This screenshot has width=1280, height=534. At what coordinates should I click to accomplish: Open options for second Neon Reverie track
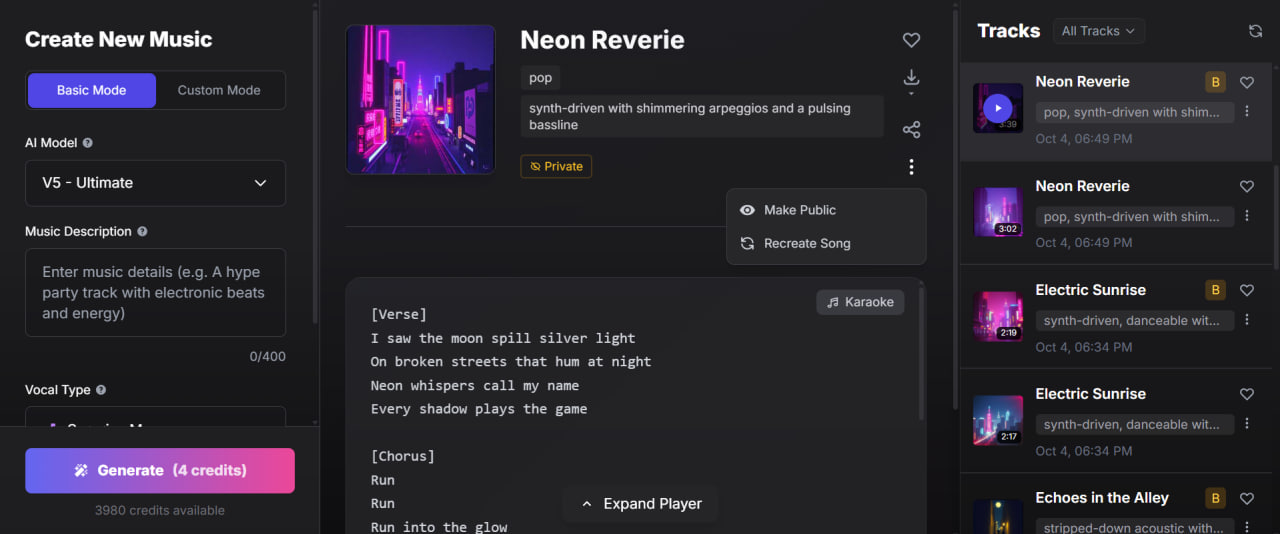pyautogui.click(x=1246, y=216)
